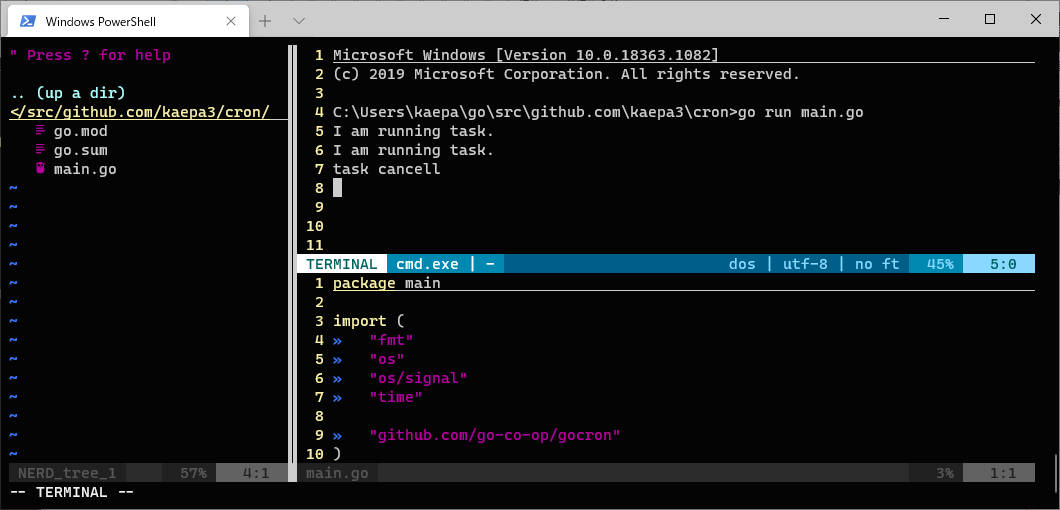Click the main.go status line label
The height and width of the screenshot is (510, 1060).
[337, 473]
